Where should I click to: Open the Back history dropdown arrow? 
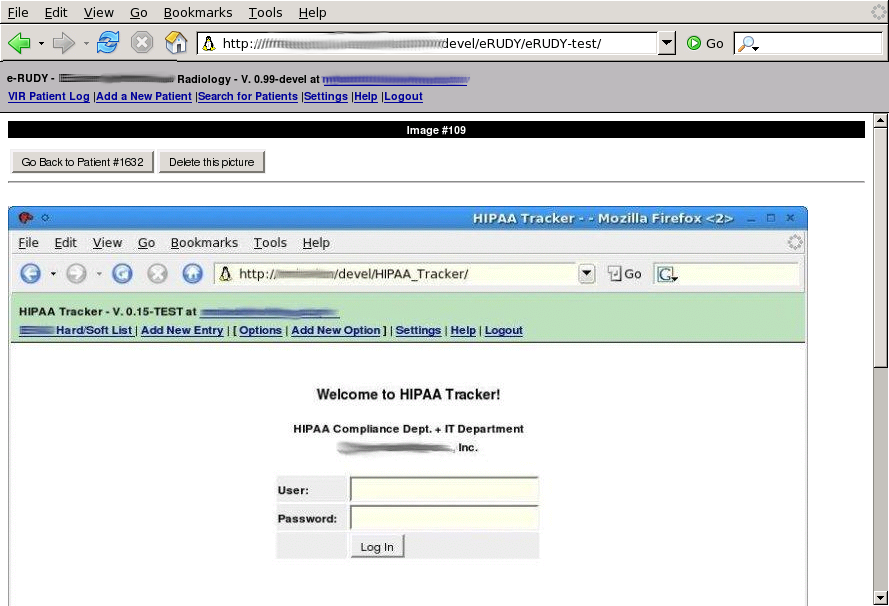(x=41, y=44)
